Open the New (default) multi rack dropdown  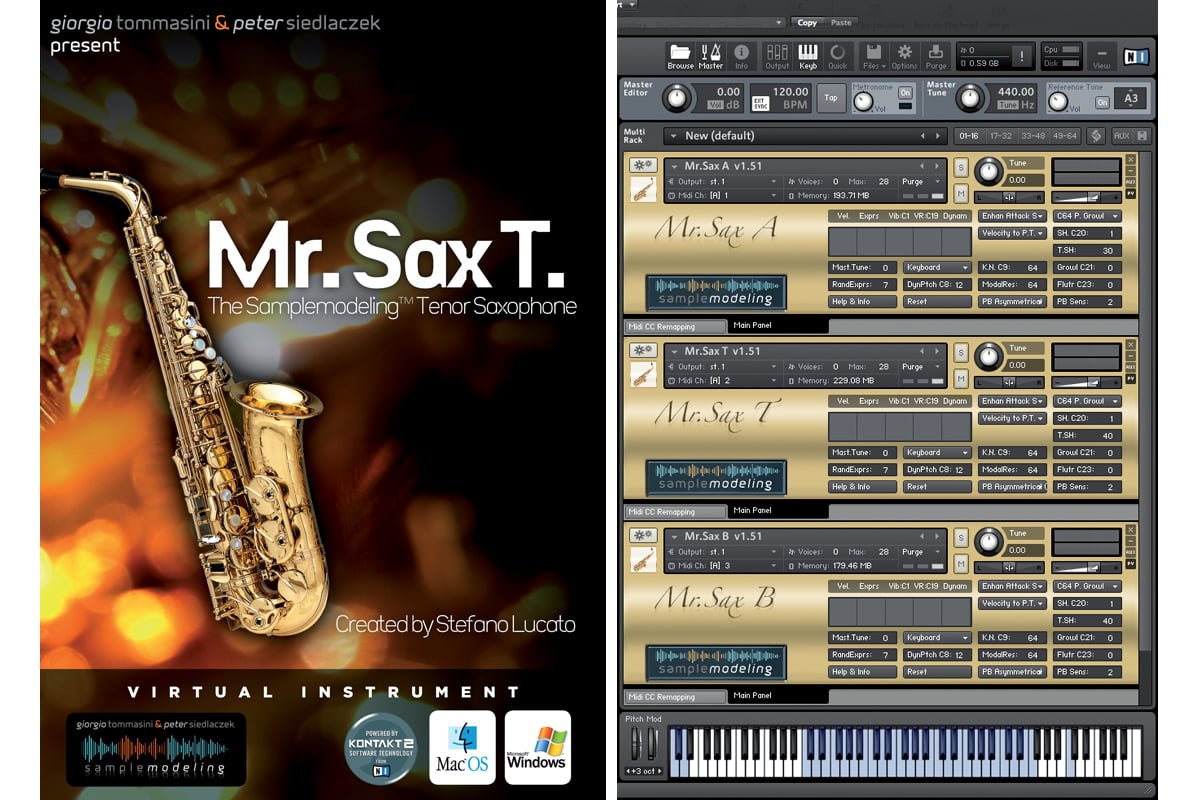(x=806, y=136)
